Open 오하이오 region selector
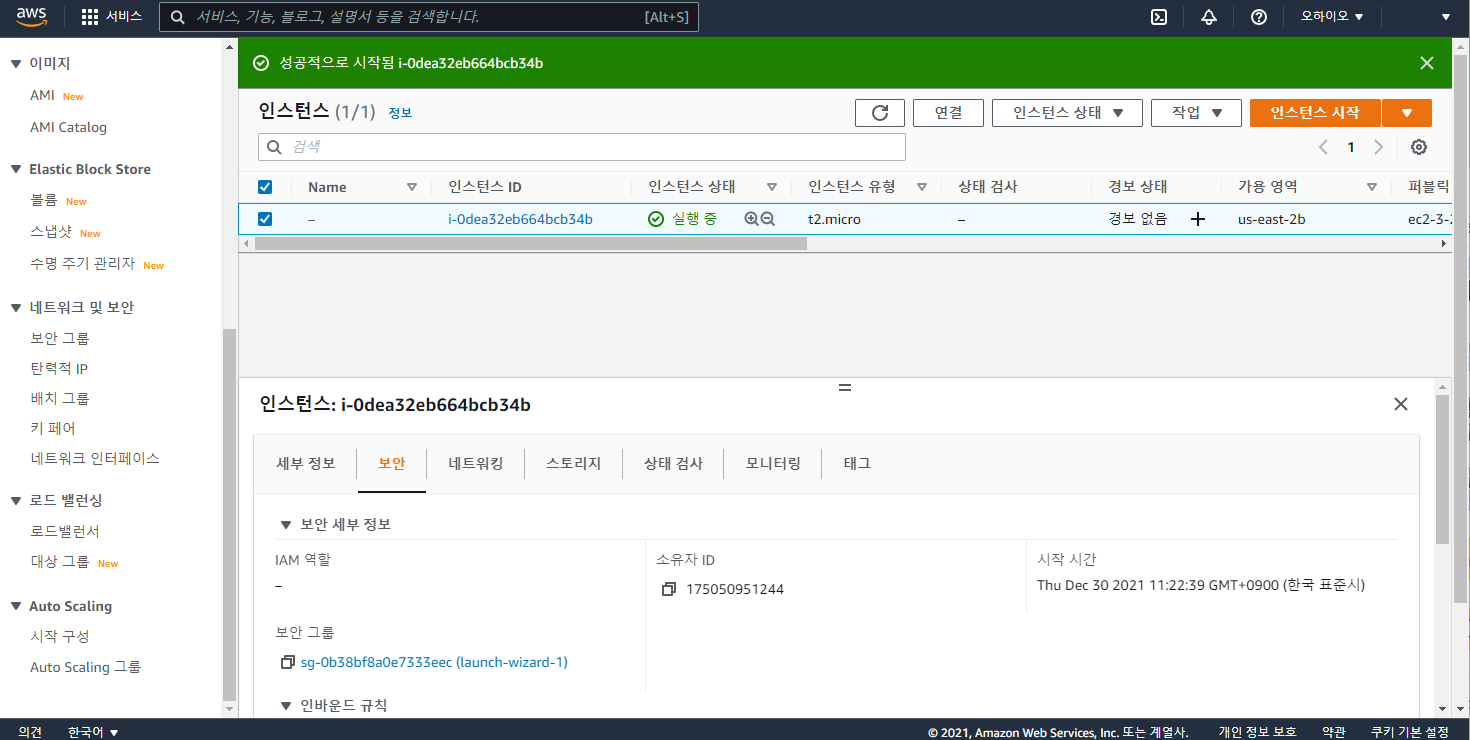The image size is (1470, 740). coord(1333,17)
